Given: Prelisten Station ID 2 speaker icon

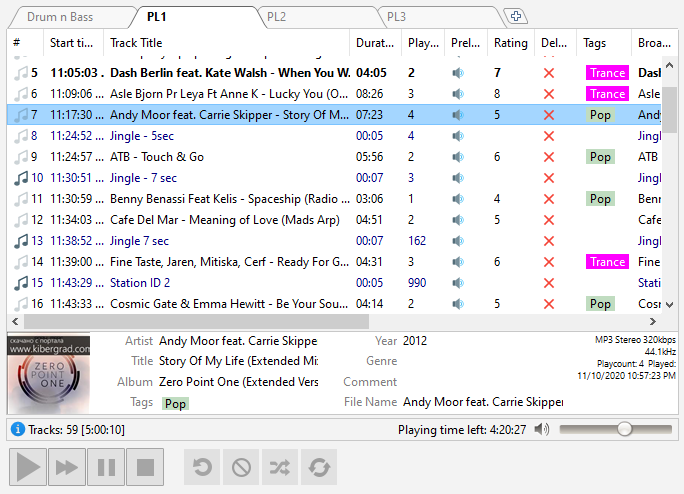Looking at the screenshot, I should [458, 283].
